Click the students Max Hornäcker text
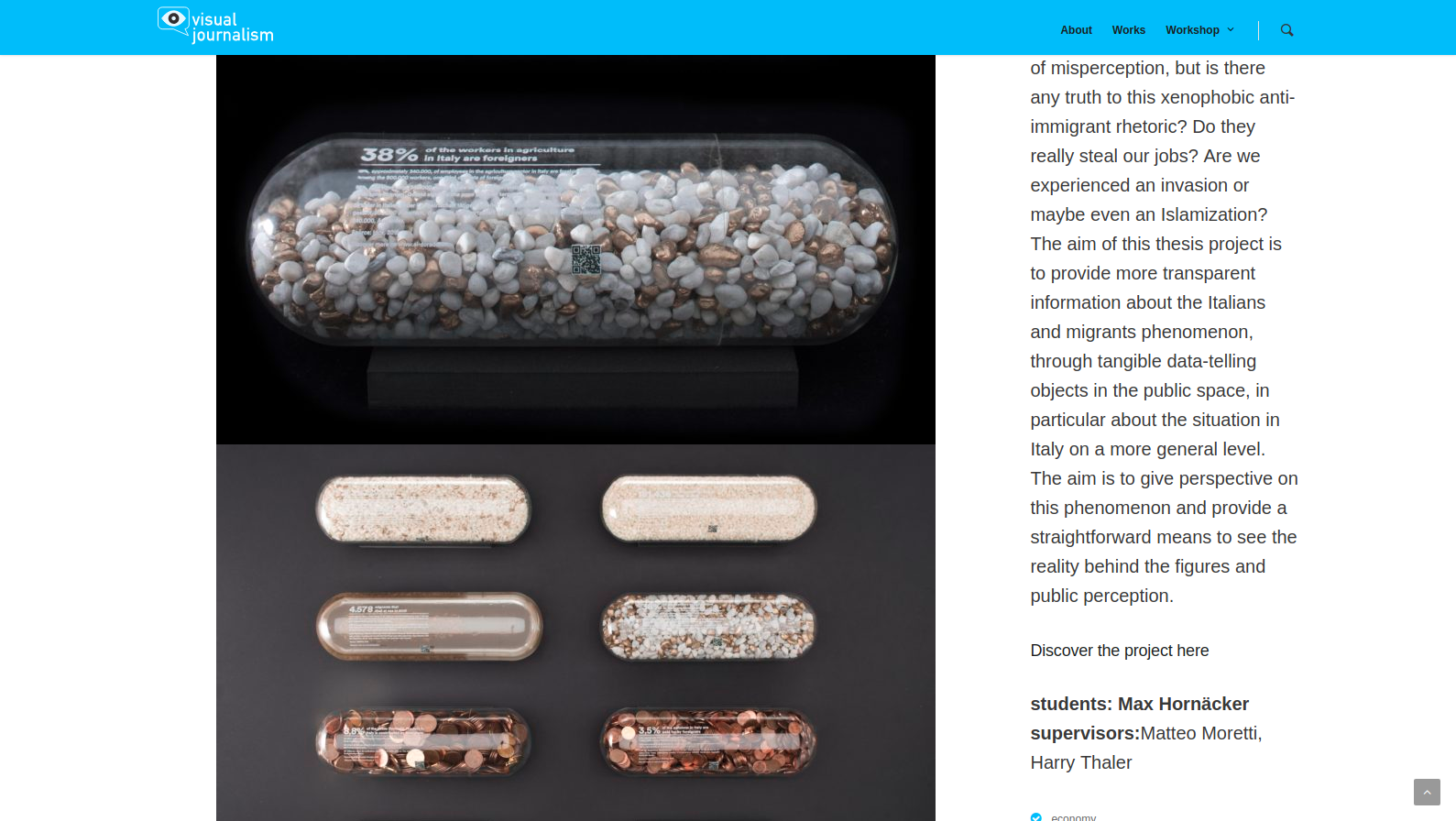The image size is (1456, 821). 1139,704
